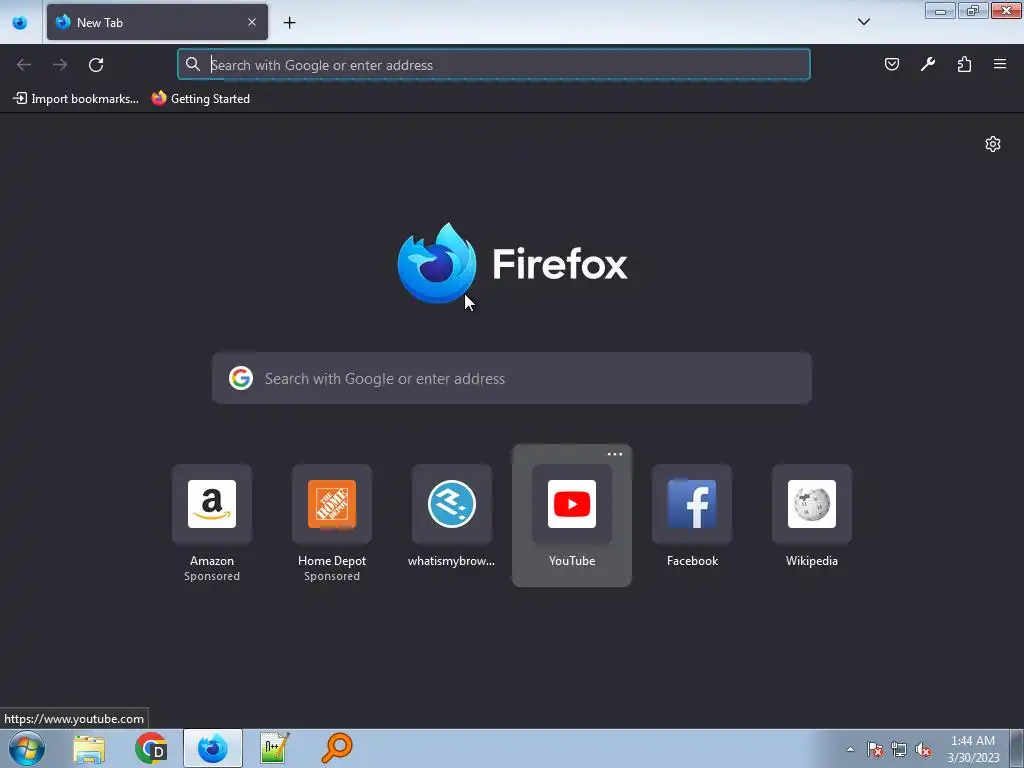This screenshot has height=768, width=1024.
Task: Launch Chrome from the taskbar
Action: click(x=151, y=748)
